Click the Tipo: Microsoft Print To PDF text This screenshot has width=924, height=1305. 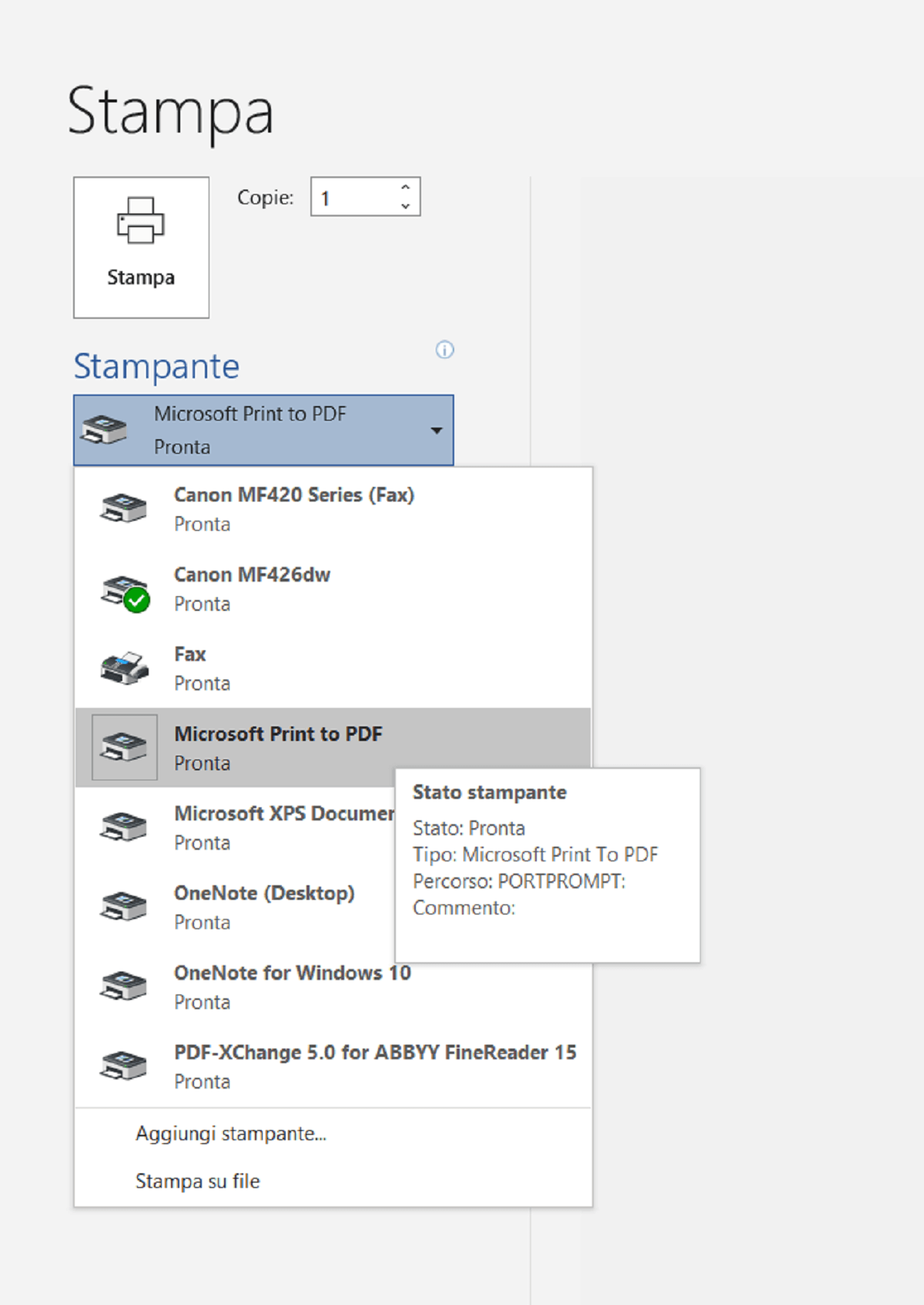click(535, 854)
